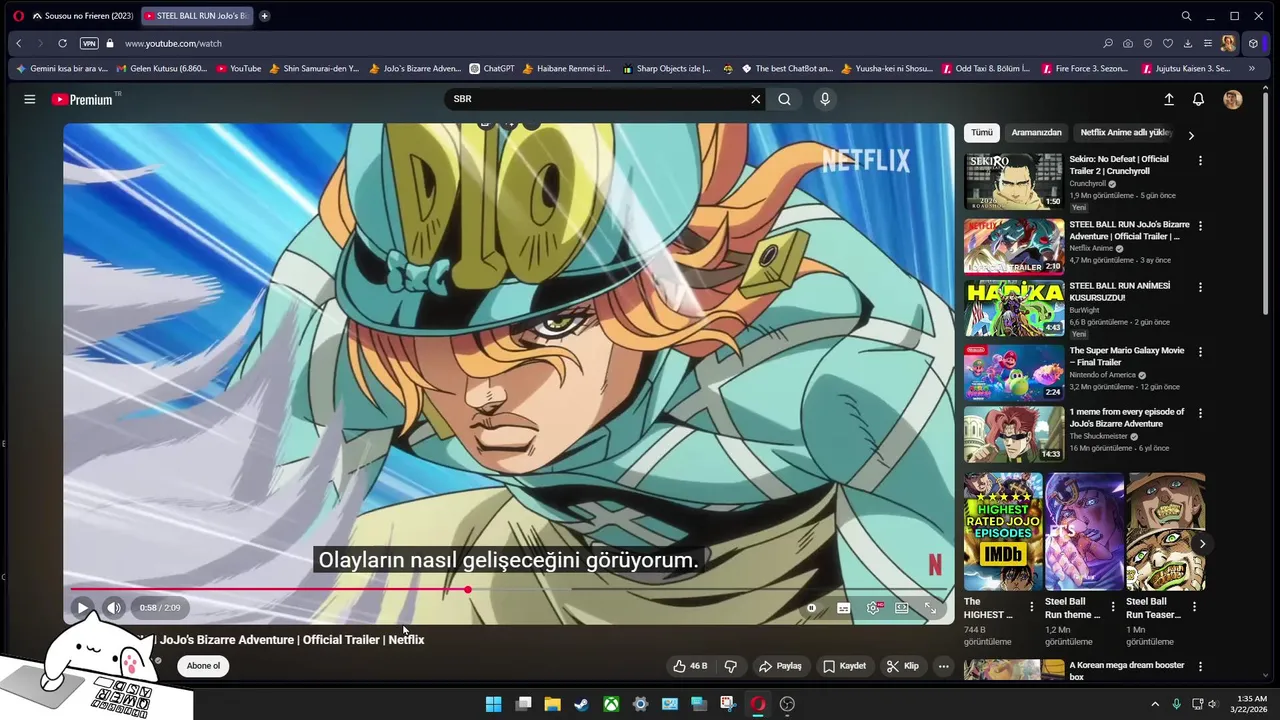Open the YouTube upload/create icon
1280x720 pixels.
tap(1169, 99)
